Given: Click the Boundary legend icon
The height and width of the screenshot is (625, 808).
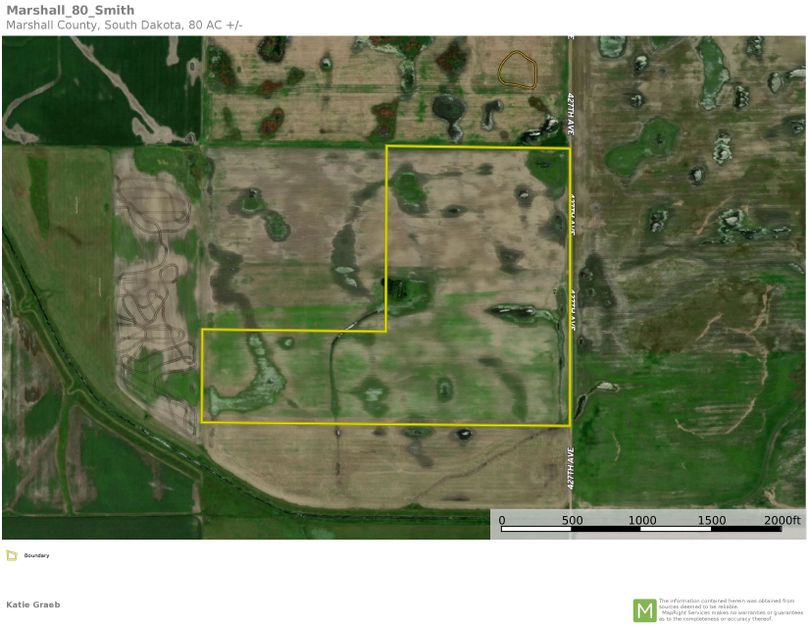Looking at the screenshot, I should (11, 555).
